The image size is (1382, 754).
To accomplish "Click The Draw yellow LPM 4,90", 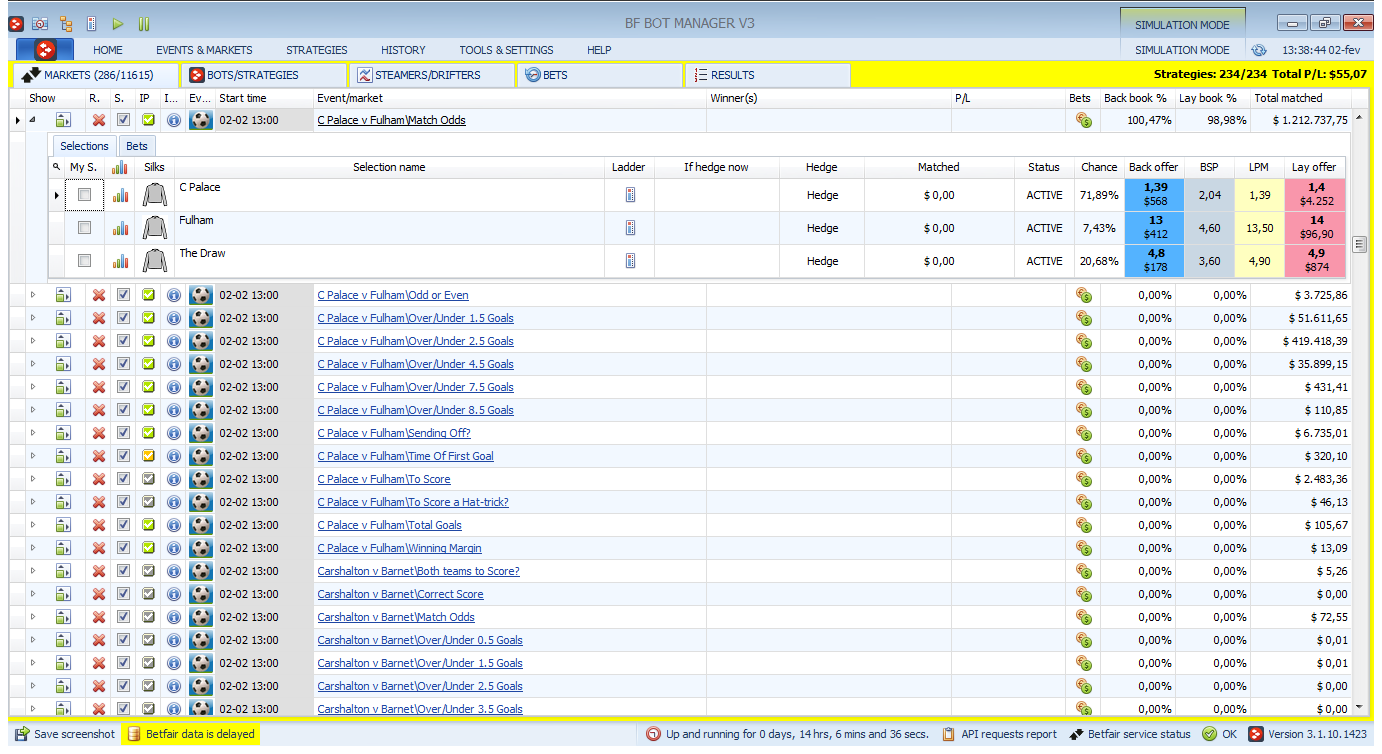I will tap(1259, 261).
